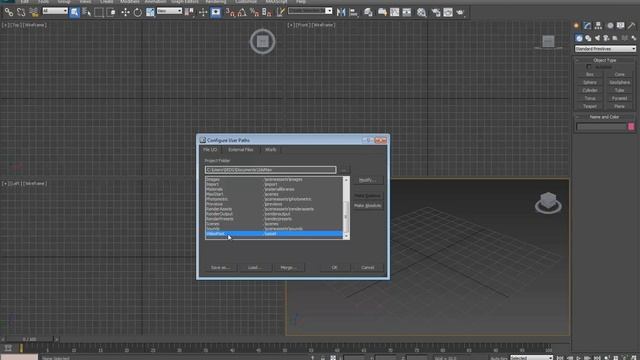Open the Hierarchy command panel tab
The width and height of the screenshot is (640, 360).
pos(598,25)
